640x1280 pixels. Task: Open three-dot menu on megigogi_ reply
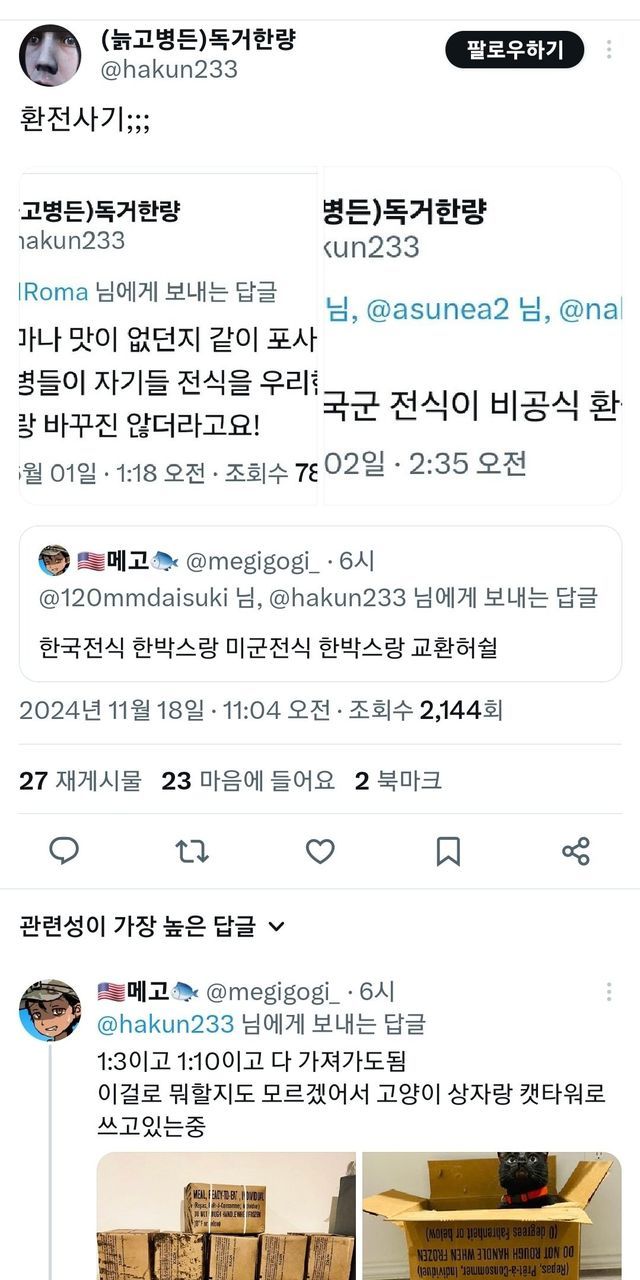[x=609, y=991]
